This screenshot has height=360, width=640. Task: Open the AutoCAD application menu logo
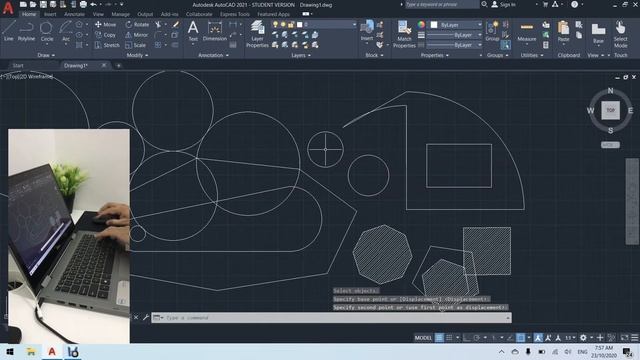8,8
